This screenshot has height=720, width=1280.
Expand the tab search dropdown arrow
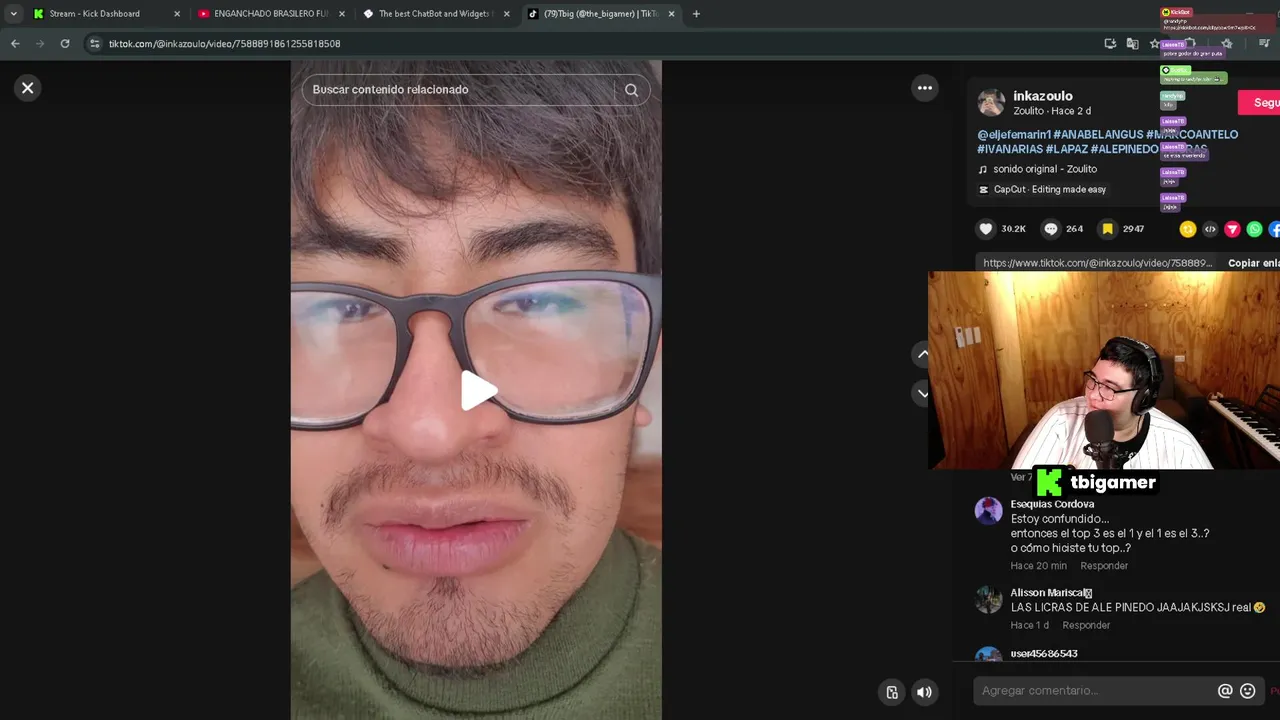pyautogui.click(x=13, y=14)
